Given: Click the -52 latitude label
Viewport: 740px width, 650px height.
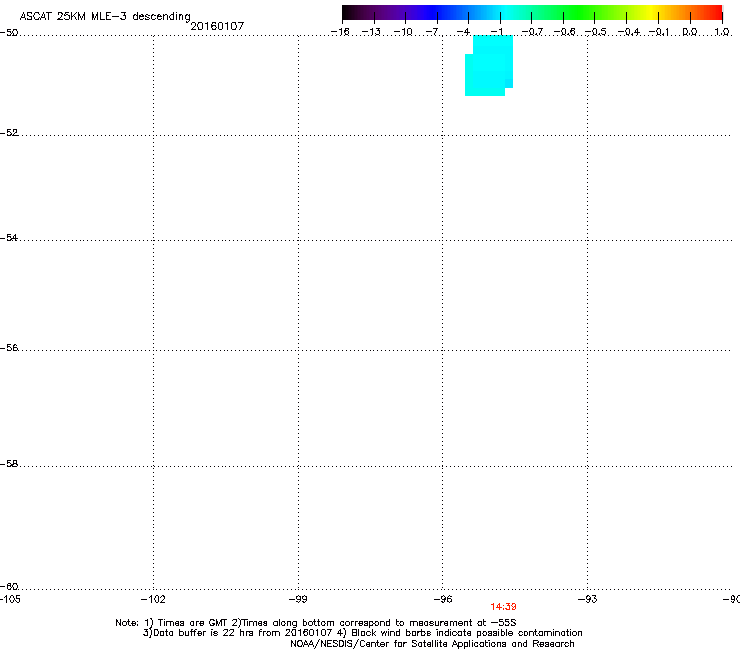Looking at the screenshot, I should coord(9,133).
